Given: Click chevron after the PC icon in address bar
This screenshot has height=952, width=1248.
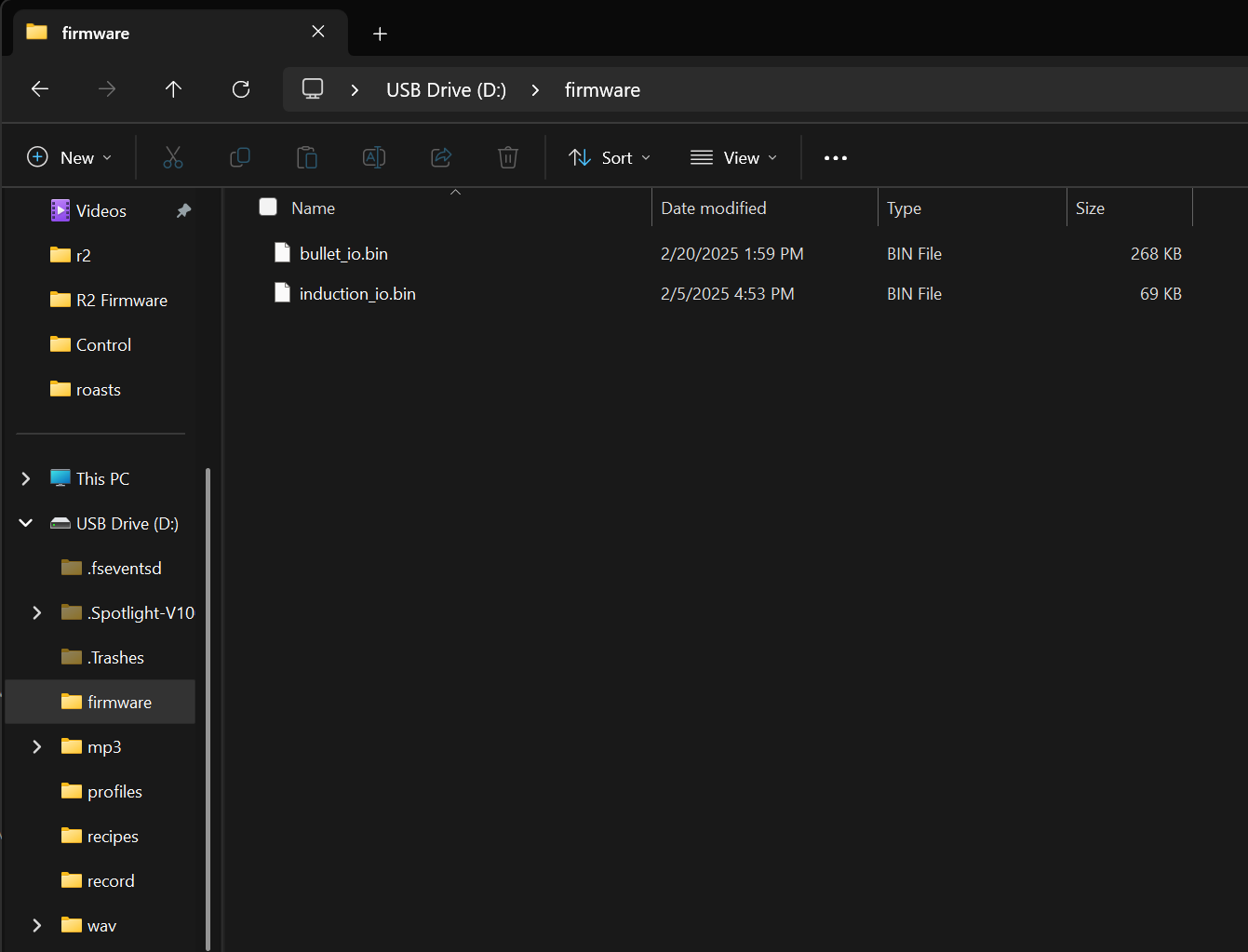Looking at the screenshot, I should click(x=355, y=90).
